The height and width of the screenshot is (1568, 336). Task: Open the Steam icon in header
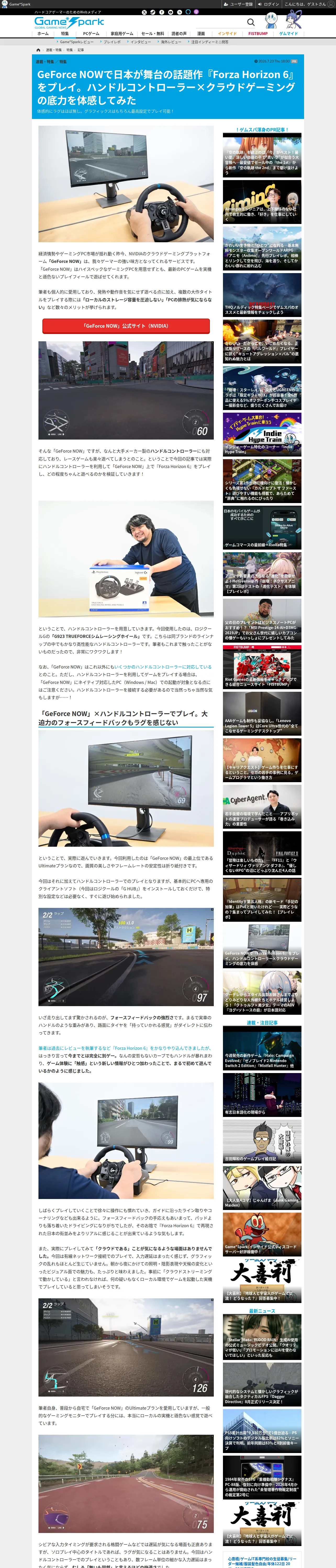tap(153, 12)
